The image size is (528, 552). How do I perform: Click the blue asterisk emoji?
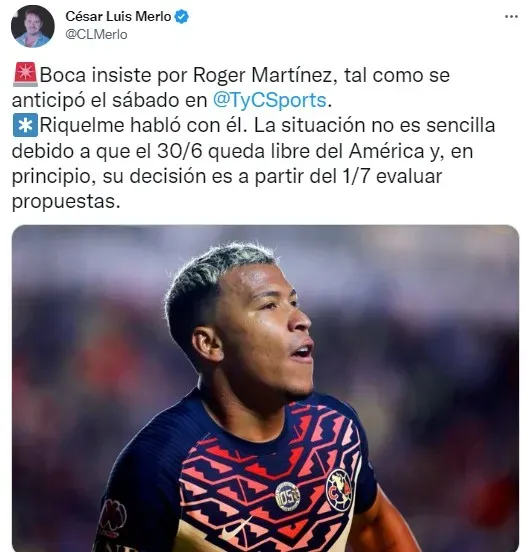[x=25, y=125]
